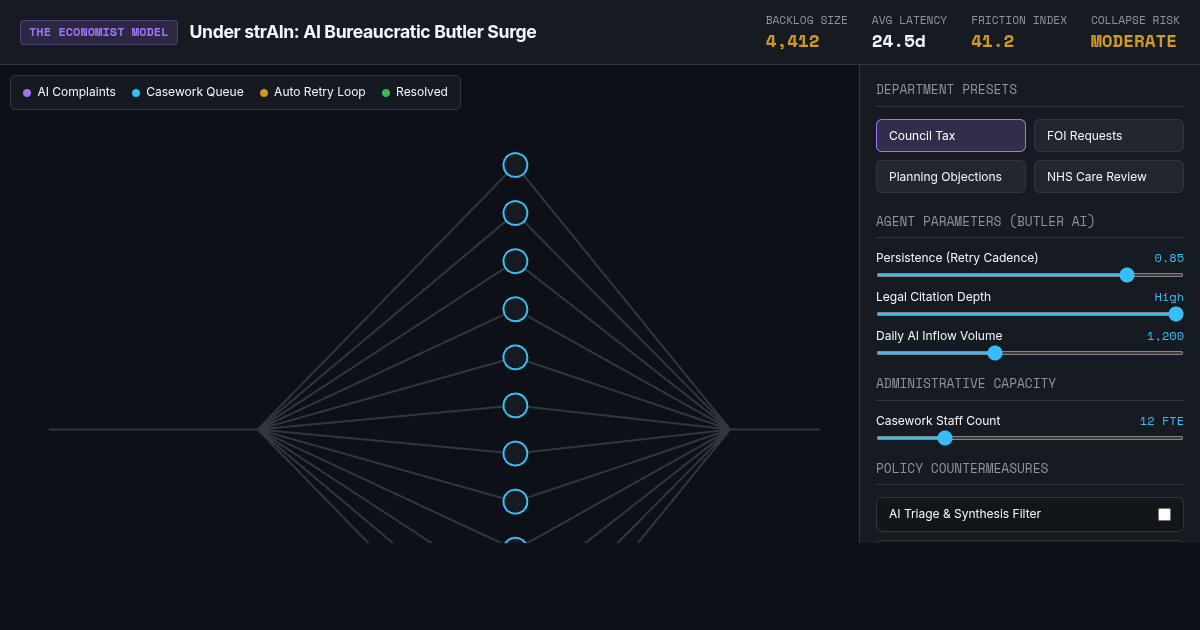This screenshot has width=1200, height=630.
Task: Click The Economist Model badge
Action: point(99,32)
